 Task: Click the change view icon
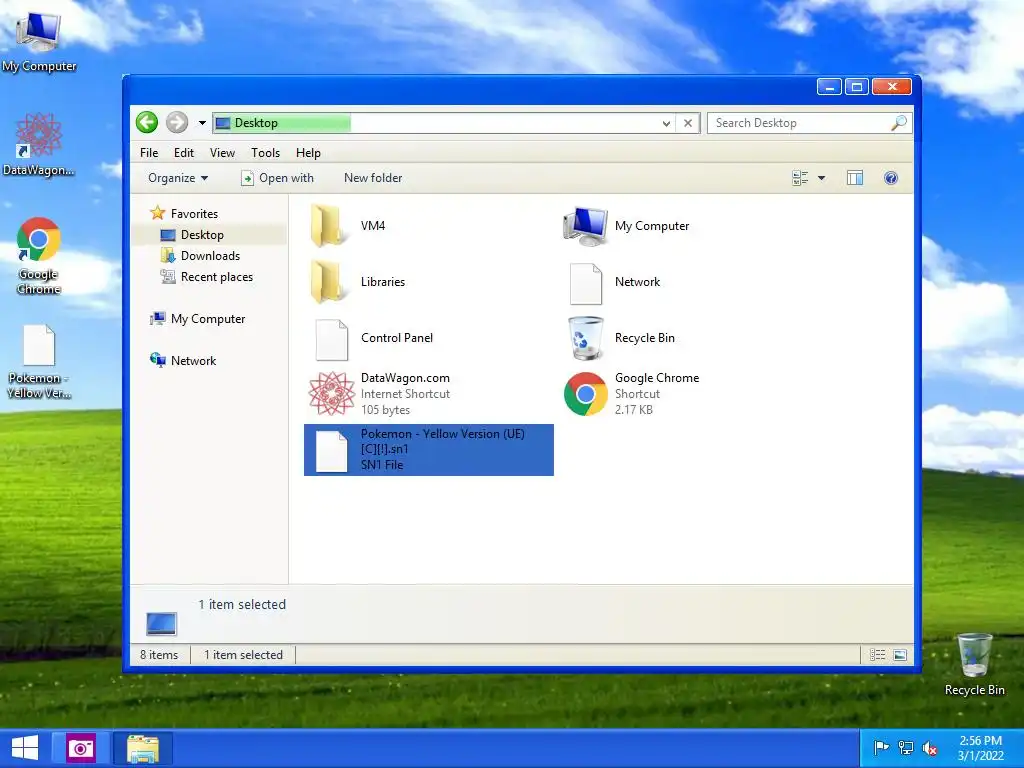click(800, 178)
